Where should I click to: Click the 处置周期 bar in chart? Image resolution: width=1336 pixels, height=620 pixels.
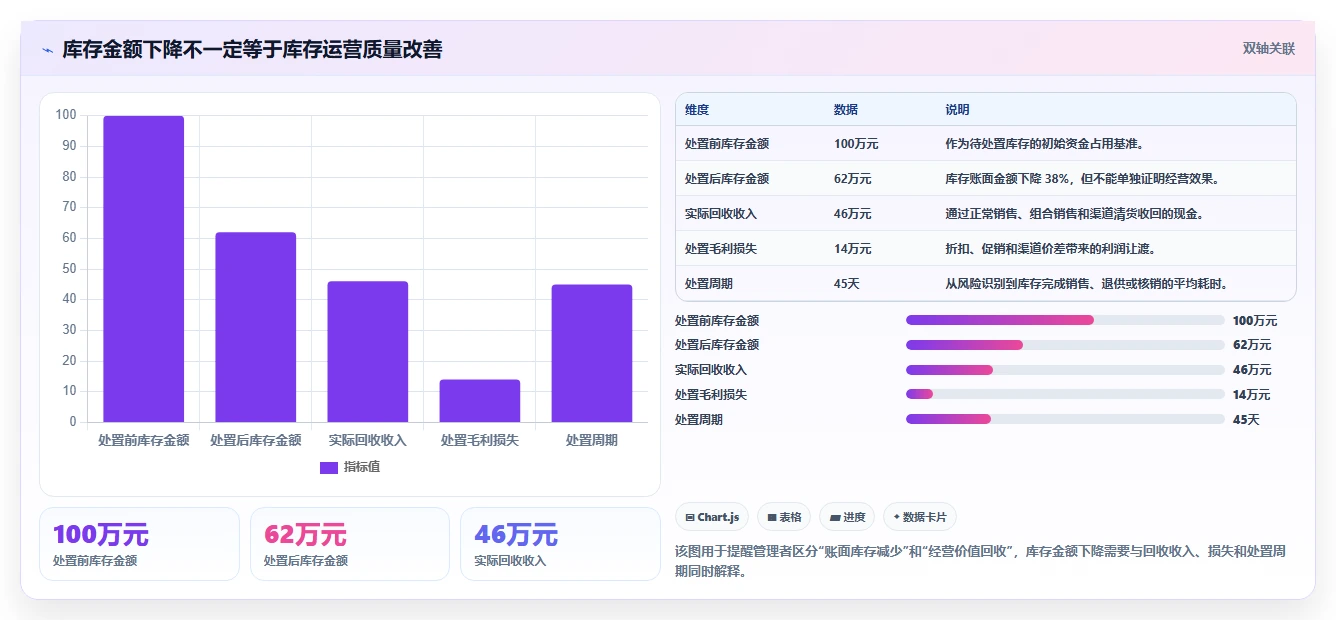[x=592, y=353]
